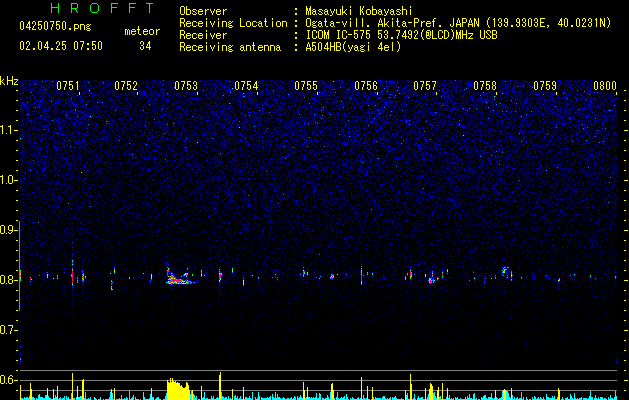The image size is (629, 400).
Task: Click the 0759 time marker
Action: pos(545,86)
